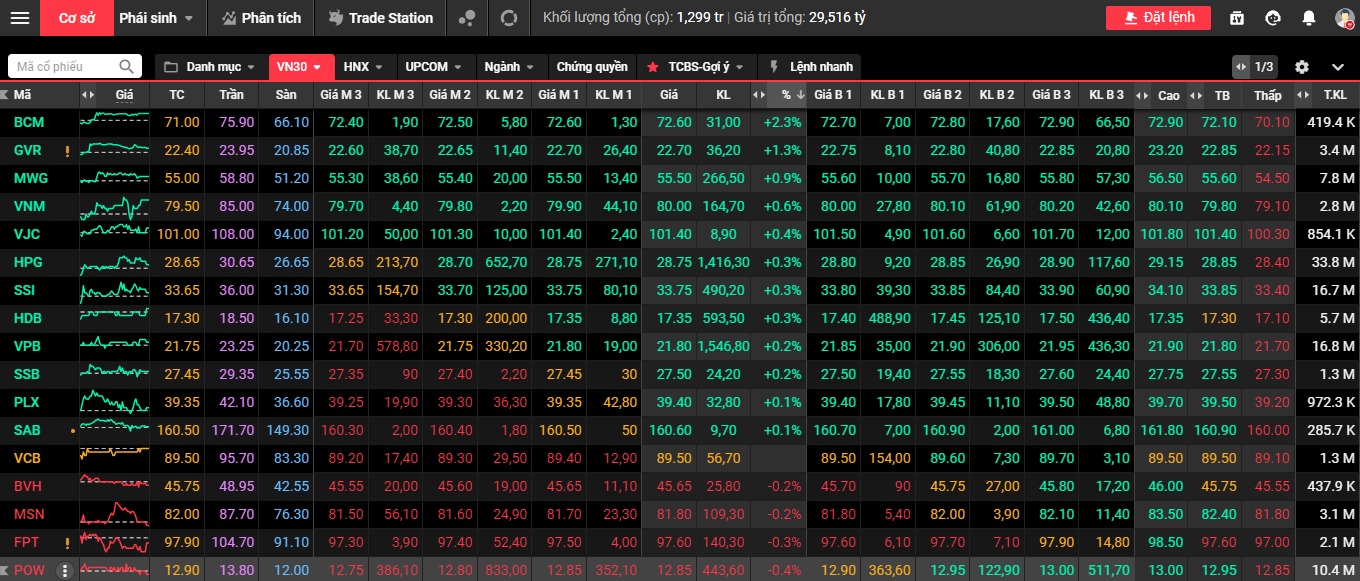Open the user profile avatar
This screenshot has width=1360, height=581.
coord(1343,18)
